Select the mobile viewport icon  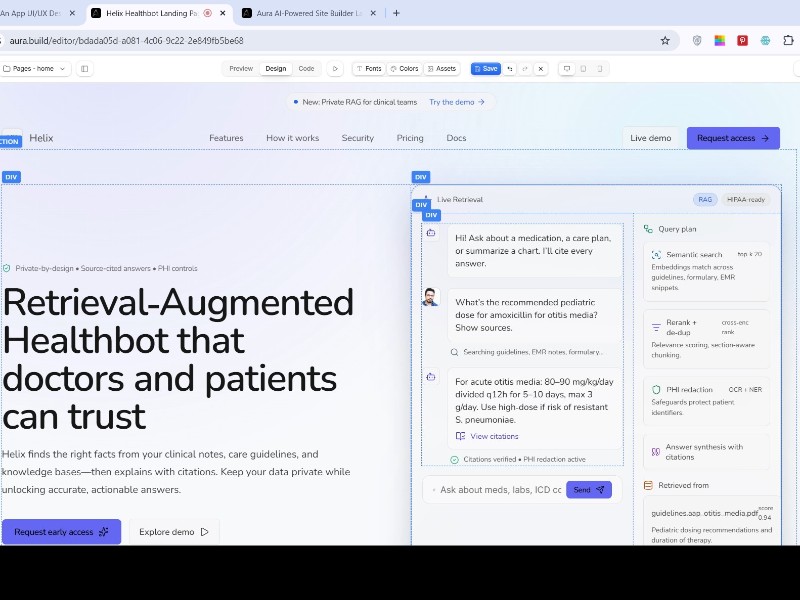tap(599, 69)
